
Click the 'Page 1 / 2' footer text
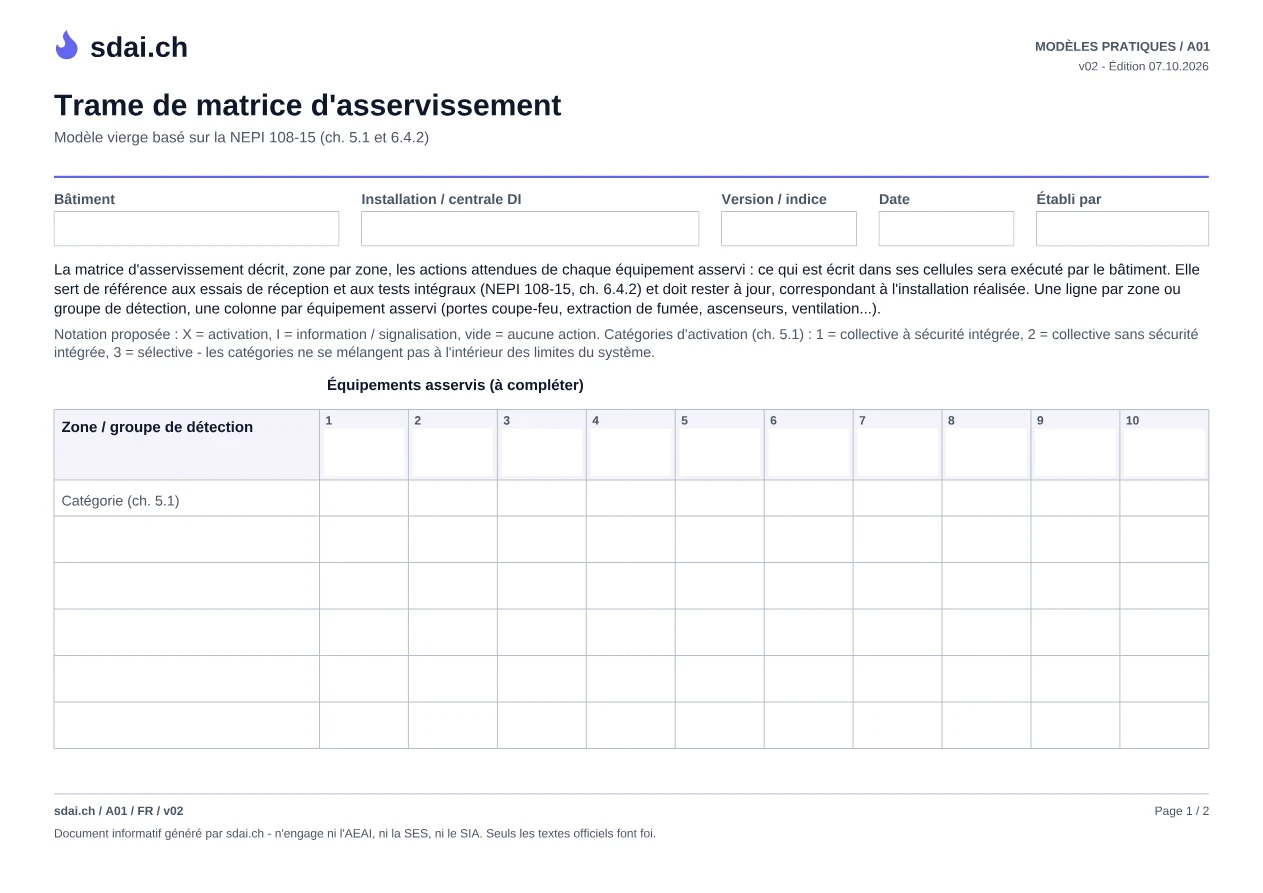click(x=1181, y=811)
